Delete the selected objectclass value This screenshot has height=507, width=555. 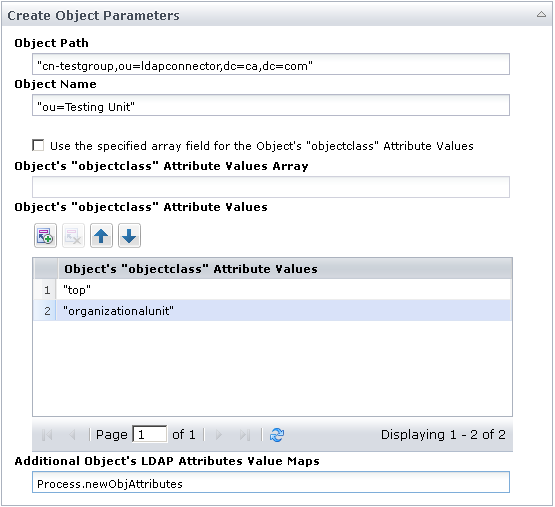tap(73, 236)
